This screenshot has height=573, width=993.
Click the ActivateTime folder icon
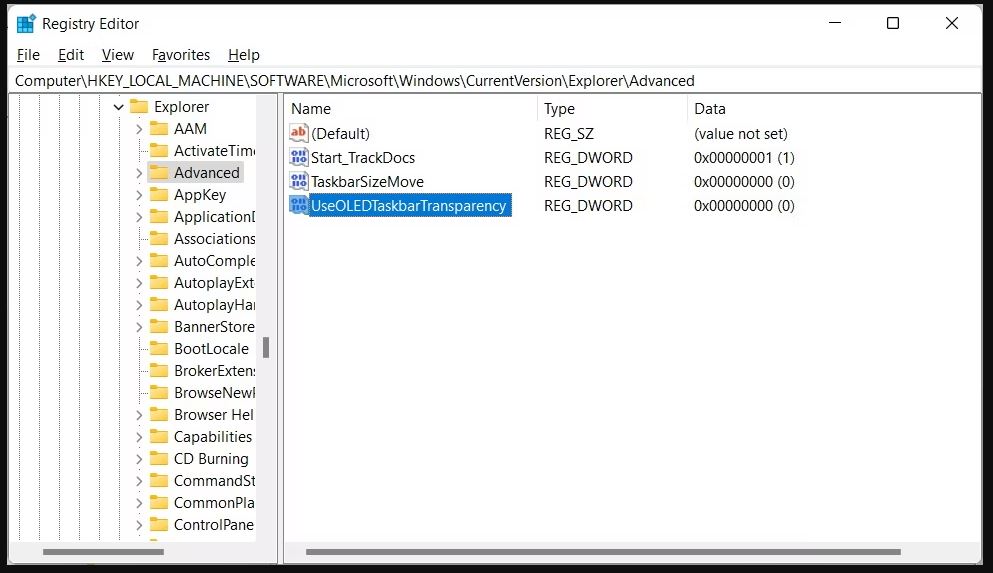click(x=158, y=151)
